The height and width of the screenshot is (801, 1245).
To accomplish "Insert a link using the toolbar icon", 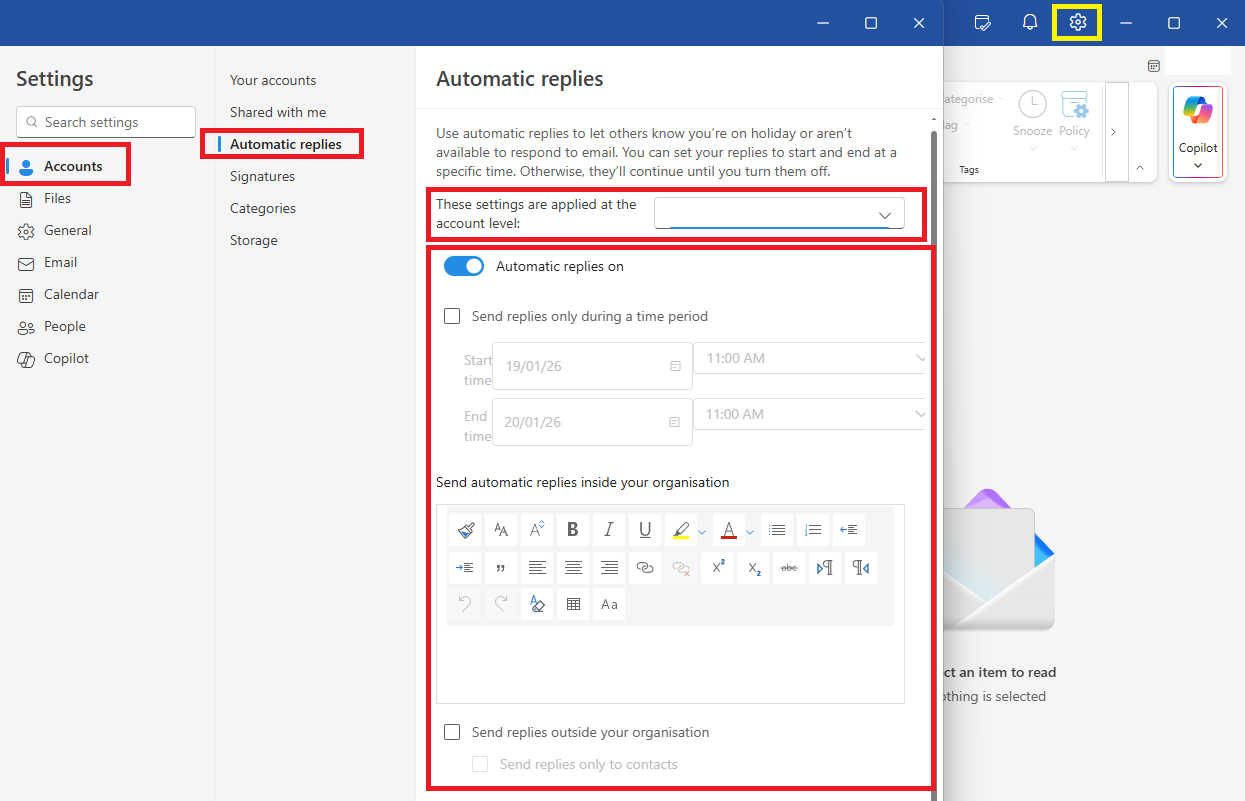I will click(645, 568).
